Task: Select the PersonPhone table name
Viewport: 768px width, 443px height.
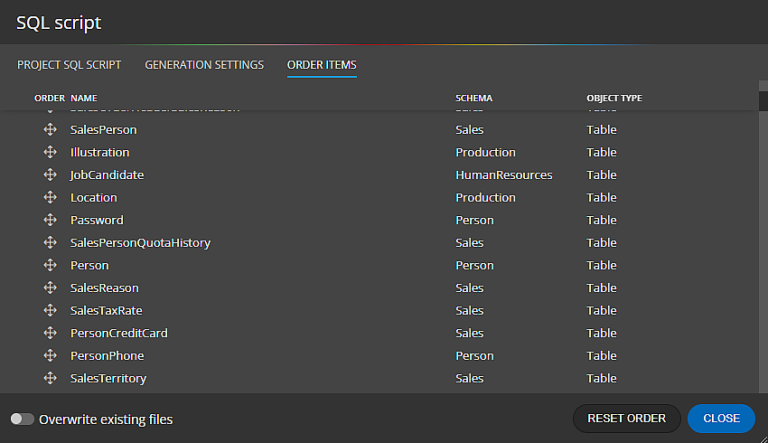Action: pos(107,356)
